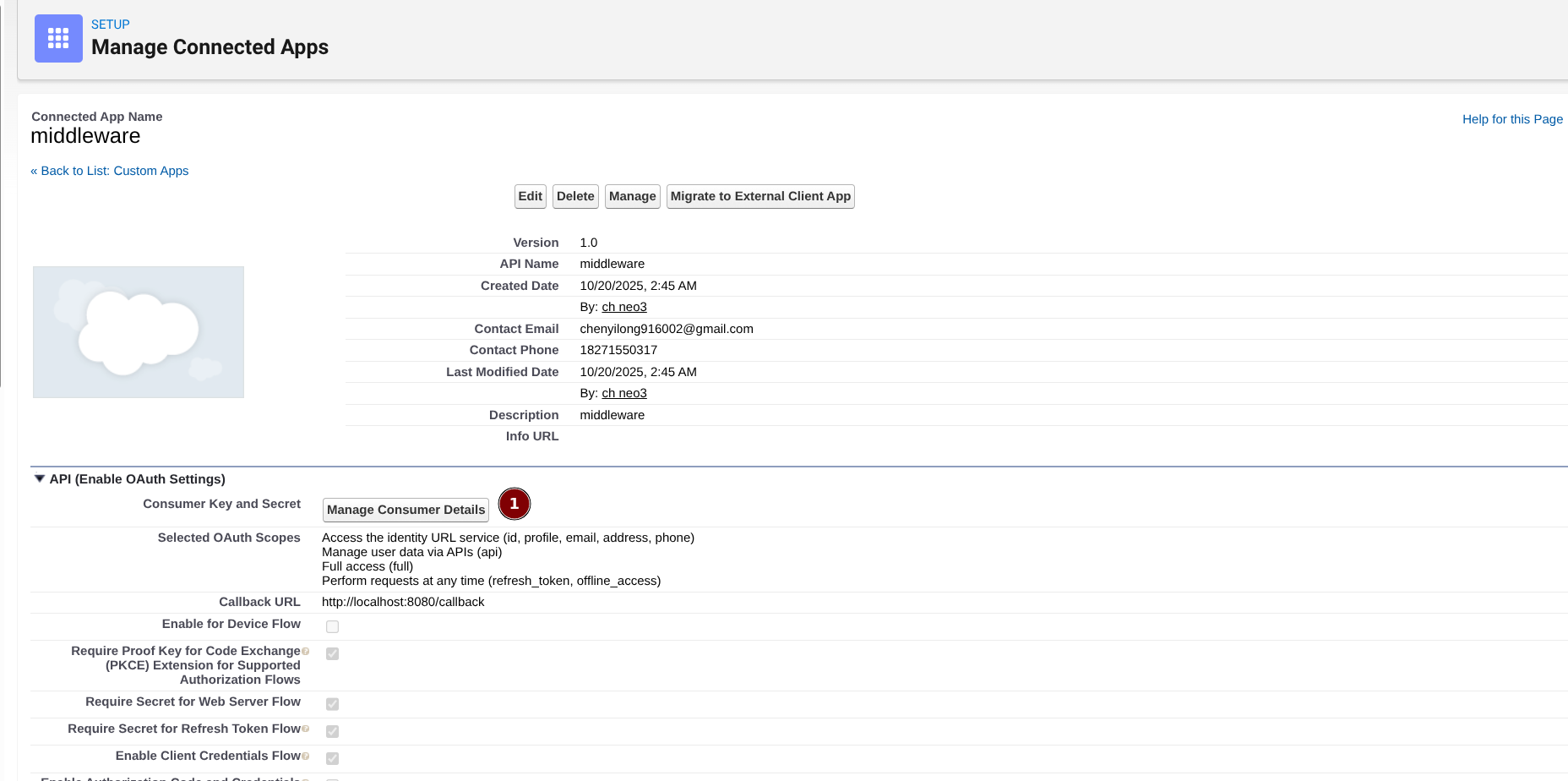Viewport: 1568px width, 781px height.
Task: Click the Selected OAuth Scopes label
Action: click(229, 538)
